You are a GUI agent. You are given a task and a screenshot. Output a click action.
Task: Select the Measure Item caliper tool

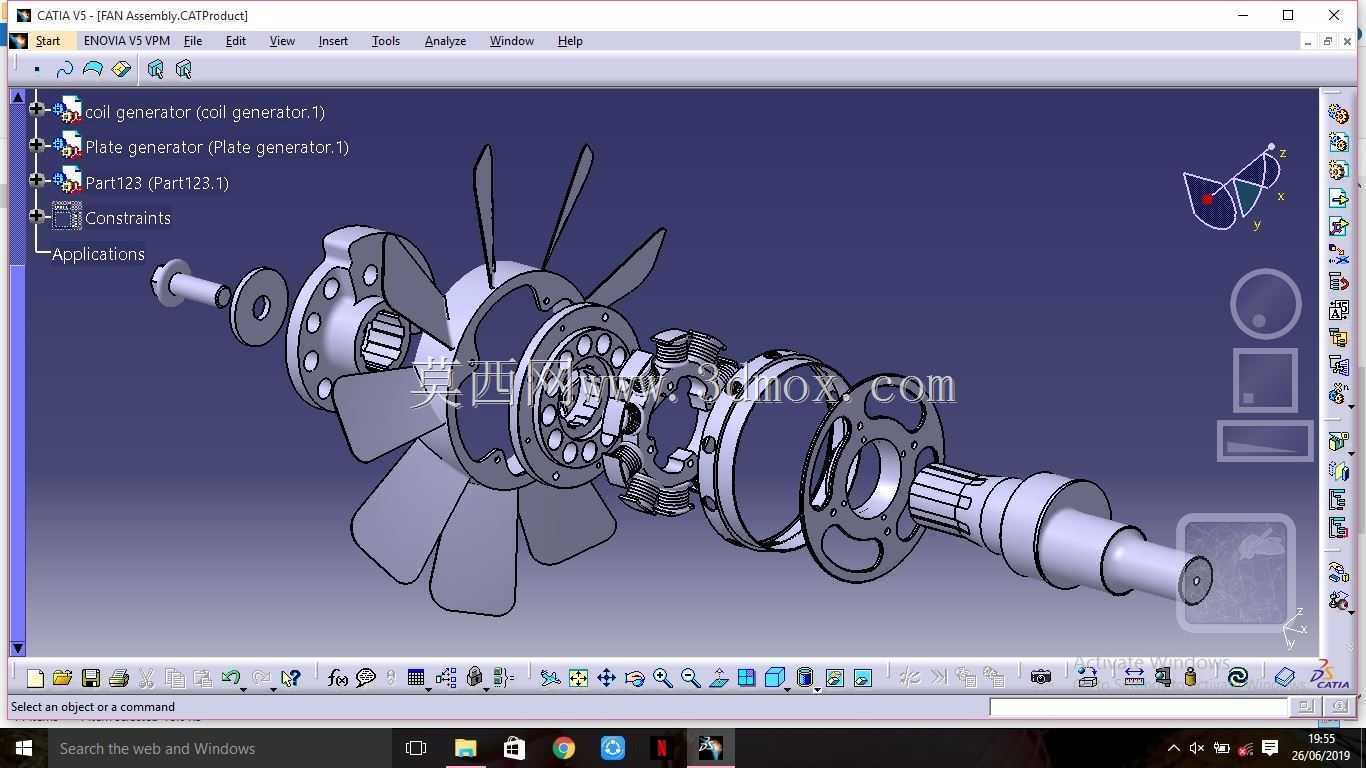tap(1162, 678)
